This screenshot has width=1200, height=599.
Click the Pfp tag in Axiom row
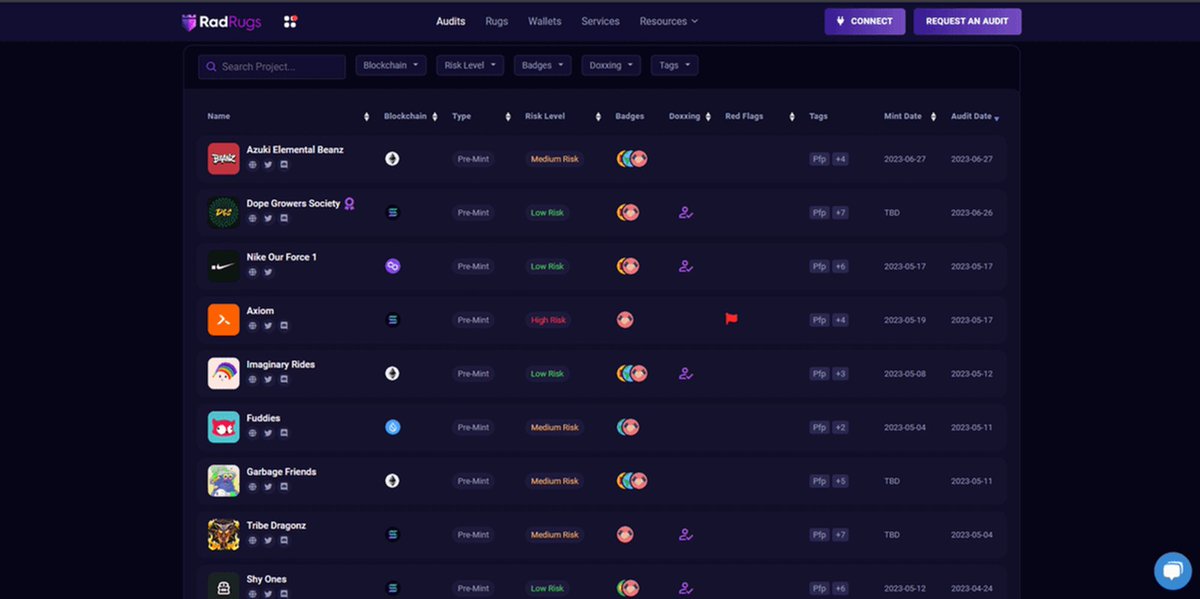pos(819,320)
